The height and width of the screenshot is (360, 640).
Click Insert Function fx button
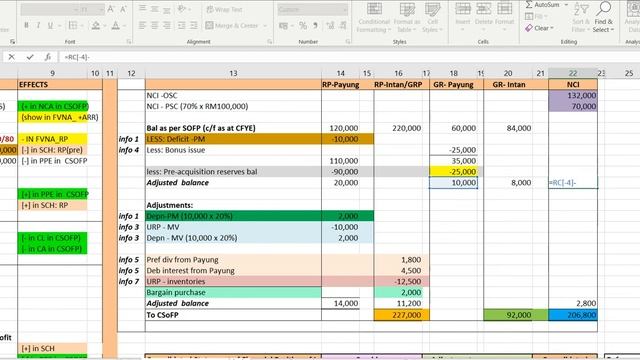[48, 57]
